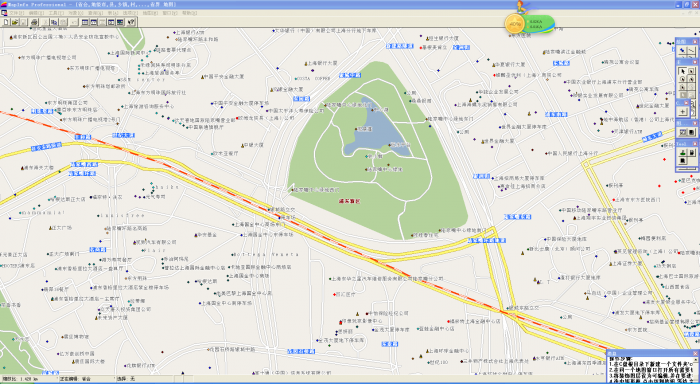Click the Print Window printer icon
Viewport: 700px width, 384px height.
(34, 22)
